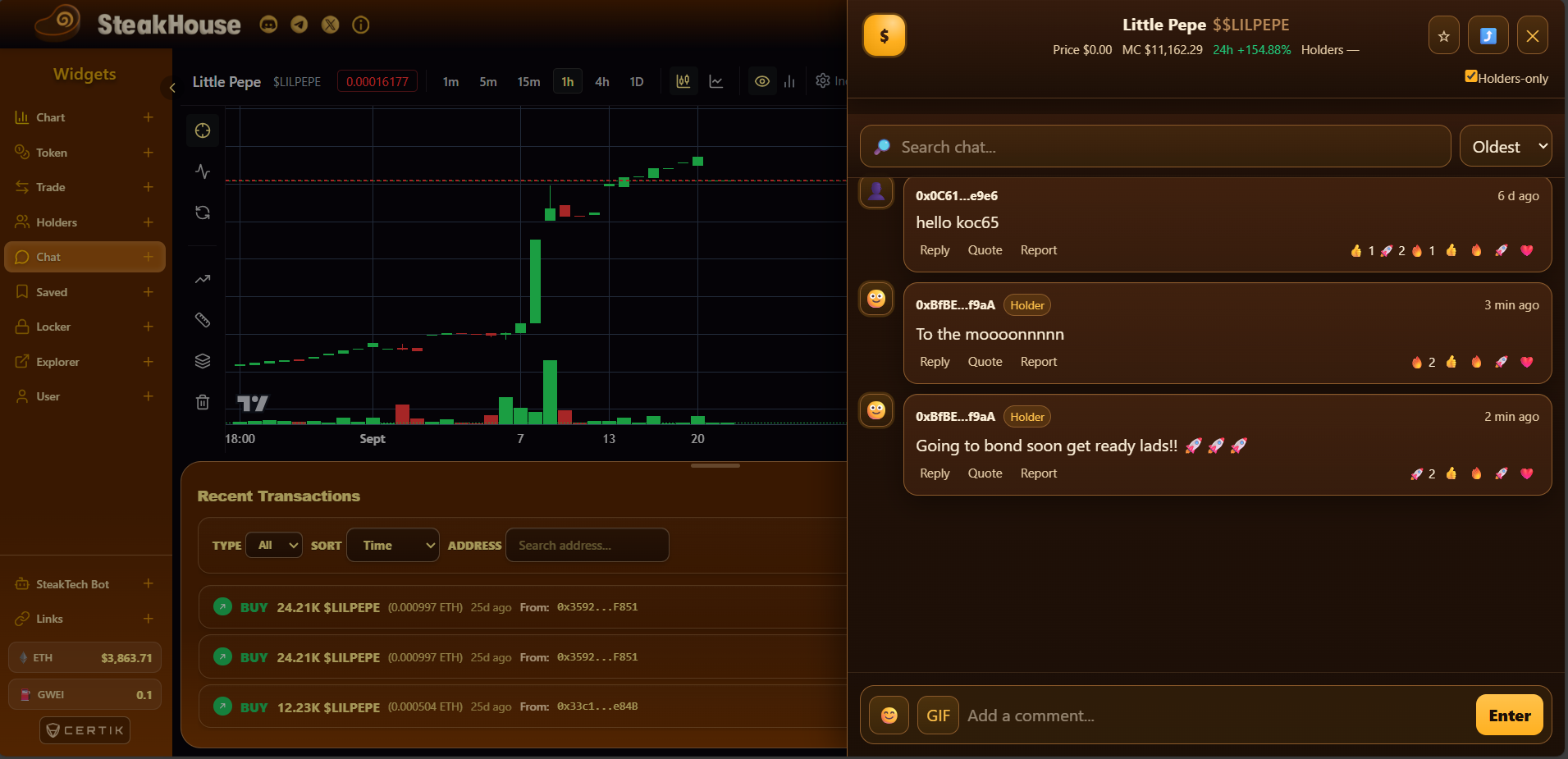Uncheck the Holders-only checkbox
The height and width of the screenshot is (759, 1568).
(1471, 77)
